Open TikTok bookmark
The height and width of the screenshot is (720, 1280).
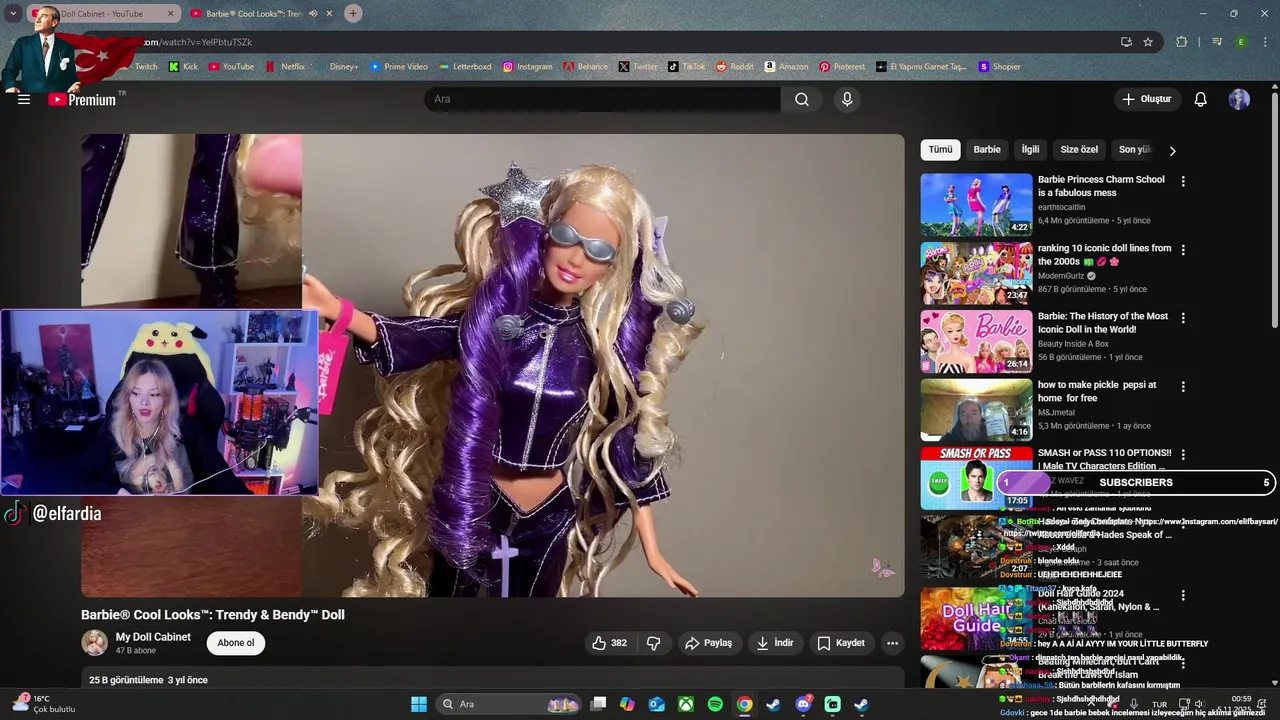(686, 67)
